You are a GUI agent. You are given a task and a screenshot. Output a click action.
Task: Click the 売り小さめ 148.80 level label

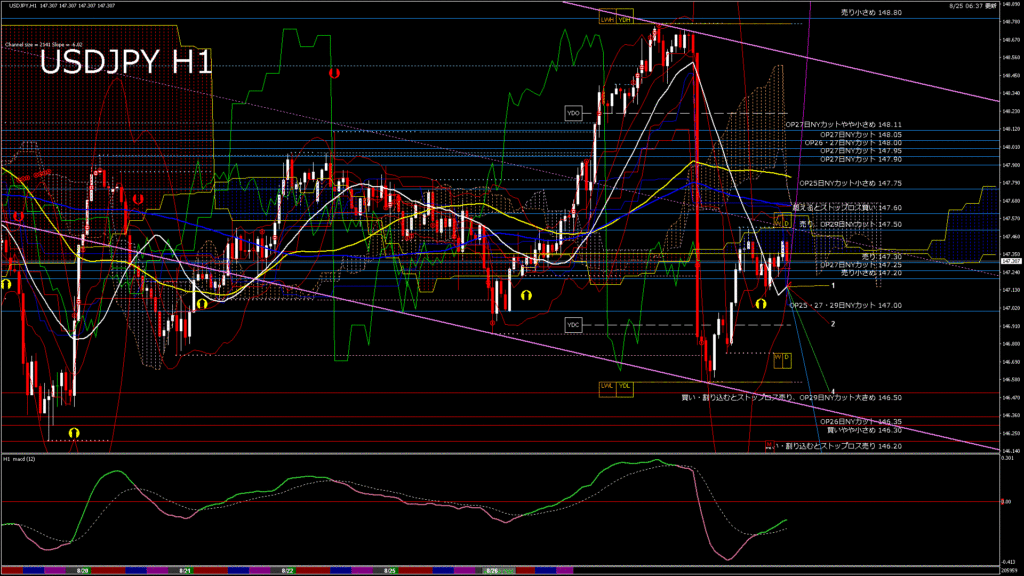tap(870, 13)
